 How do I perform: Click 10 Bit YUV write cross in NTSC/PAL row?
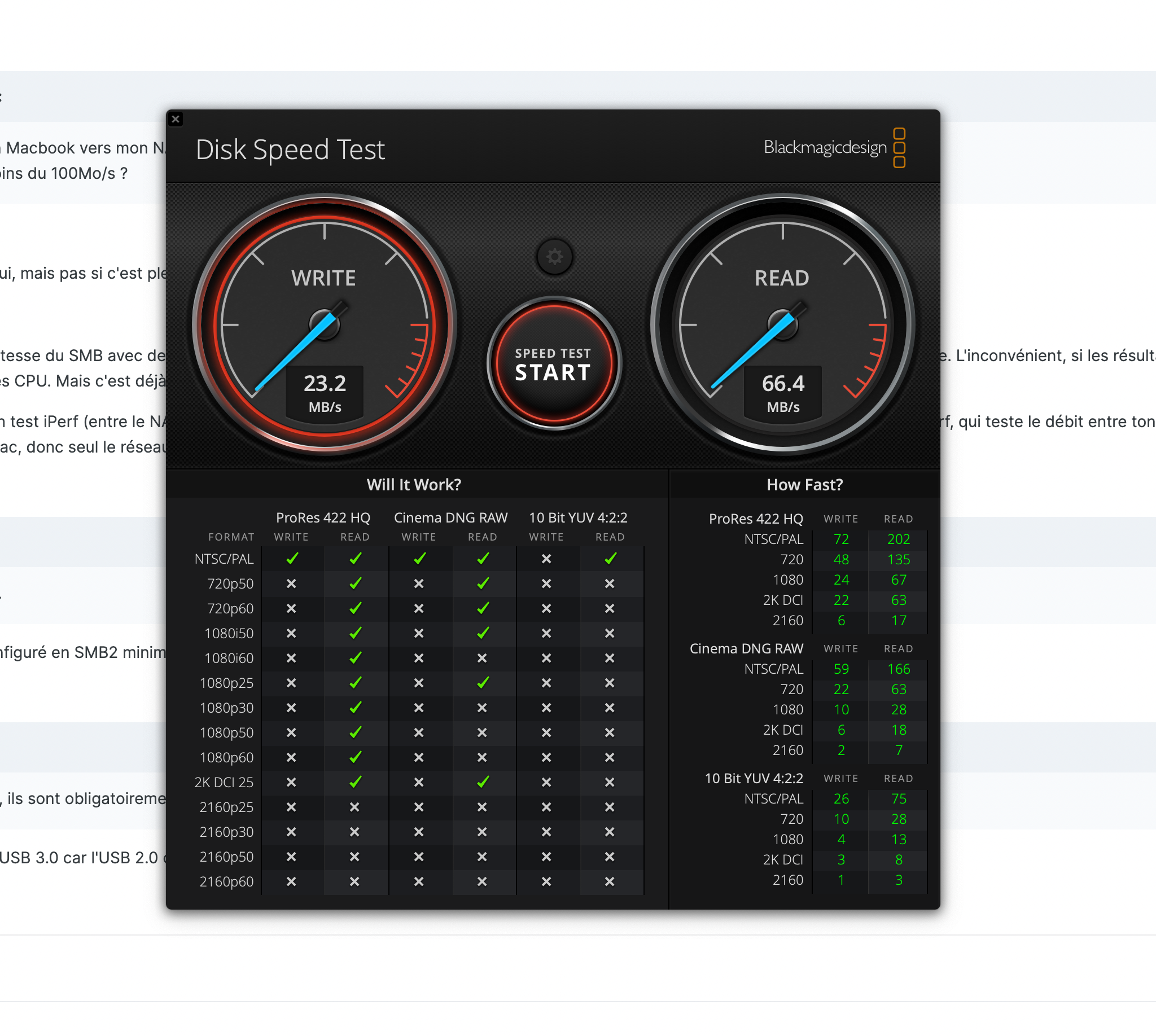[x=546, y=559]
